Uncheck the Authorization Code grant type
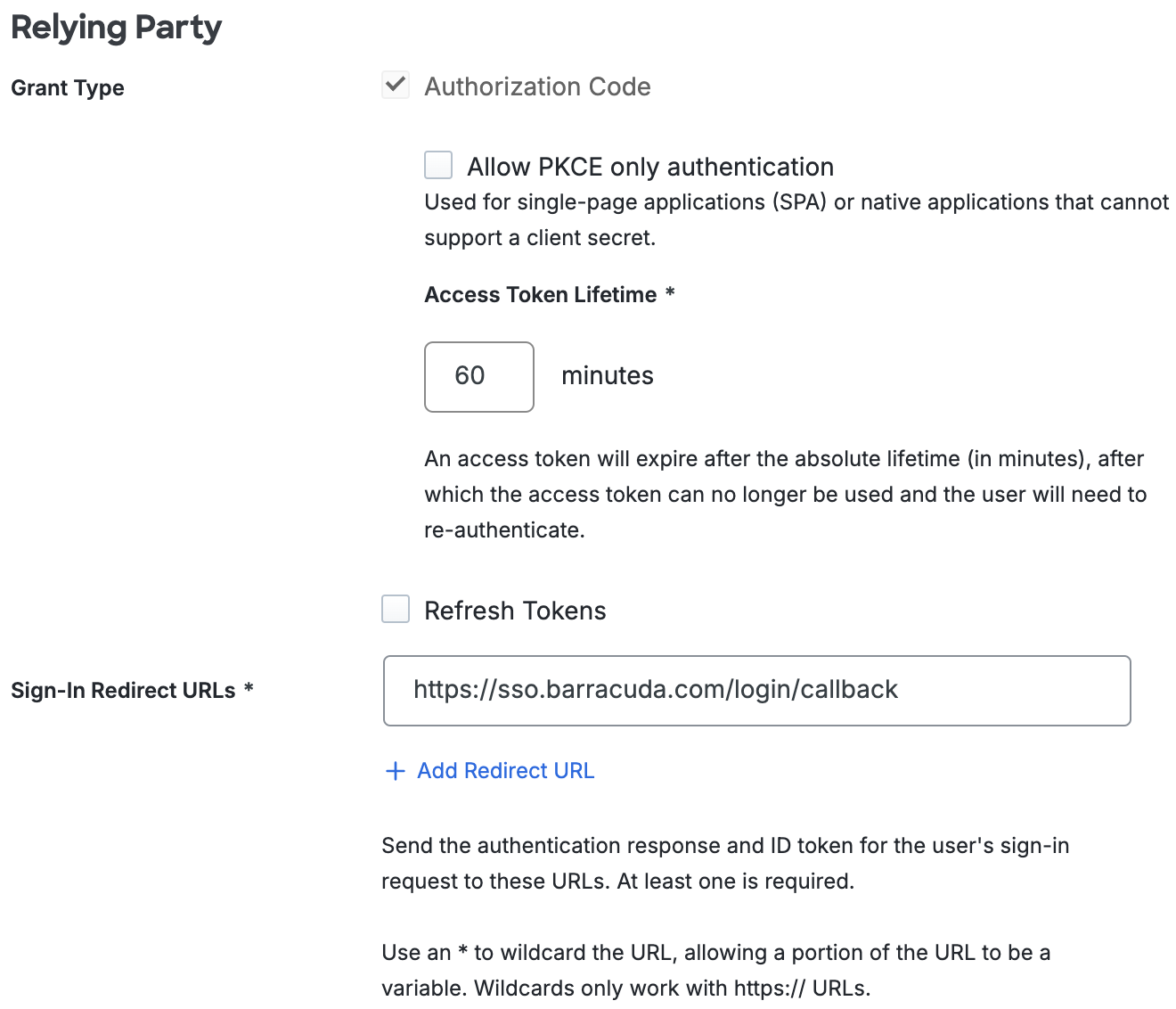The image size is (1176, 1009). coord(395,84)
